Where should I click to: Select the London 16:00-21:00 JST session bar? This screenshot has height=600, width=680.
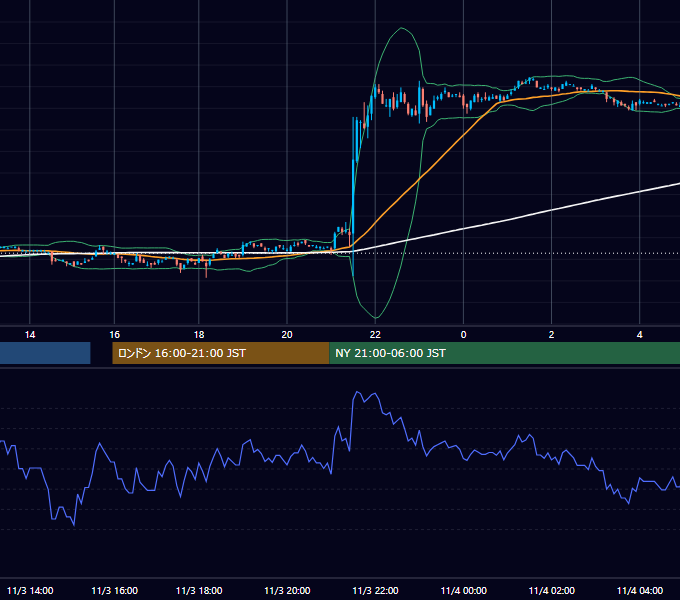click(221, 353)
